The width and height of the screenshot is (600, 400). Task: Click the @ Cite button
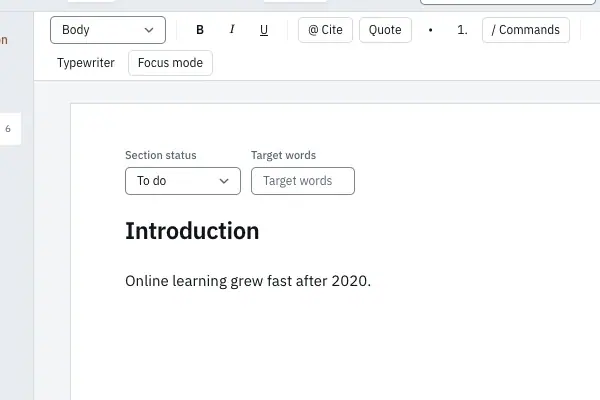point(325,30)
